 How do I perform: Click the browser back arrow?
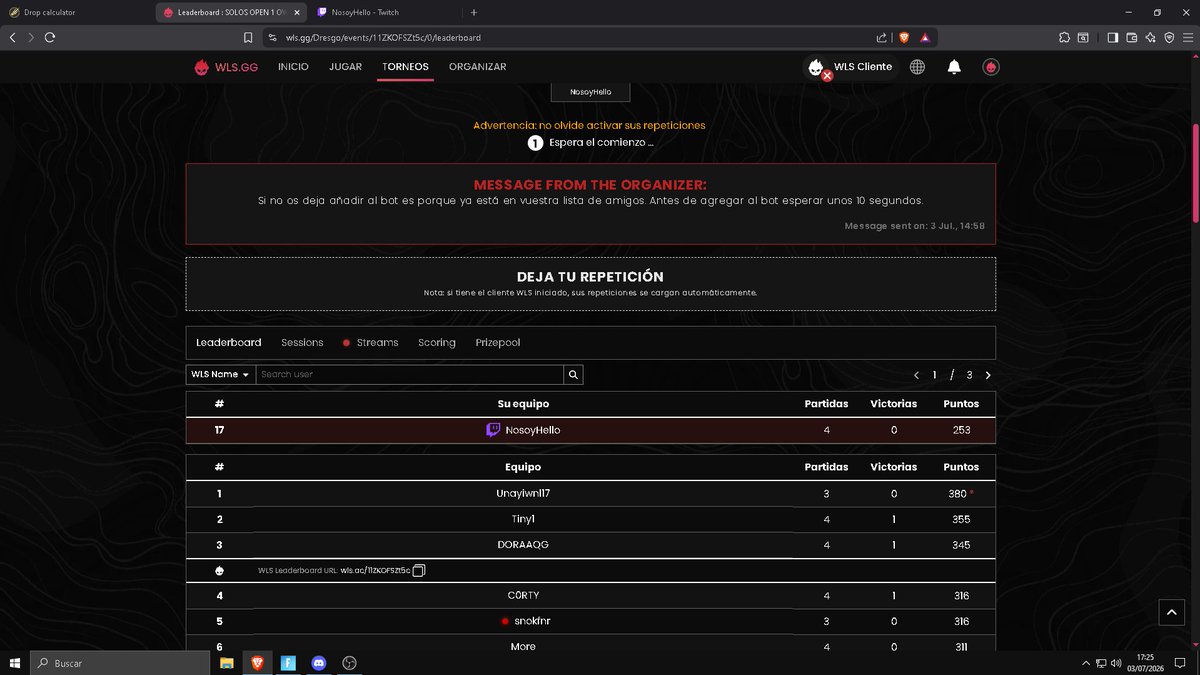[x=12, y=37]
